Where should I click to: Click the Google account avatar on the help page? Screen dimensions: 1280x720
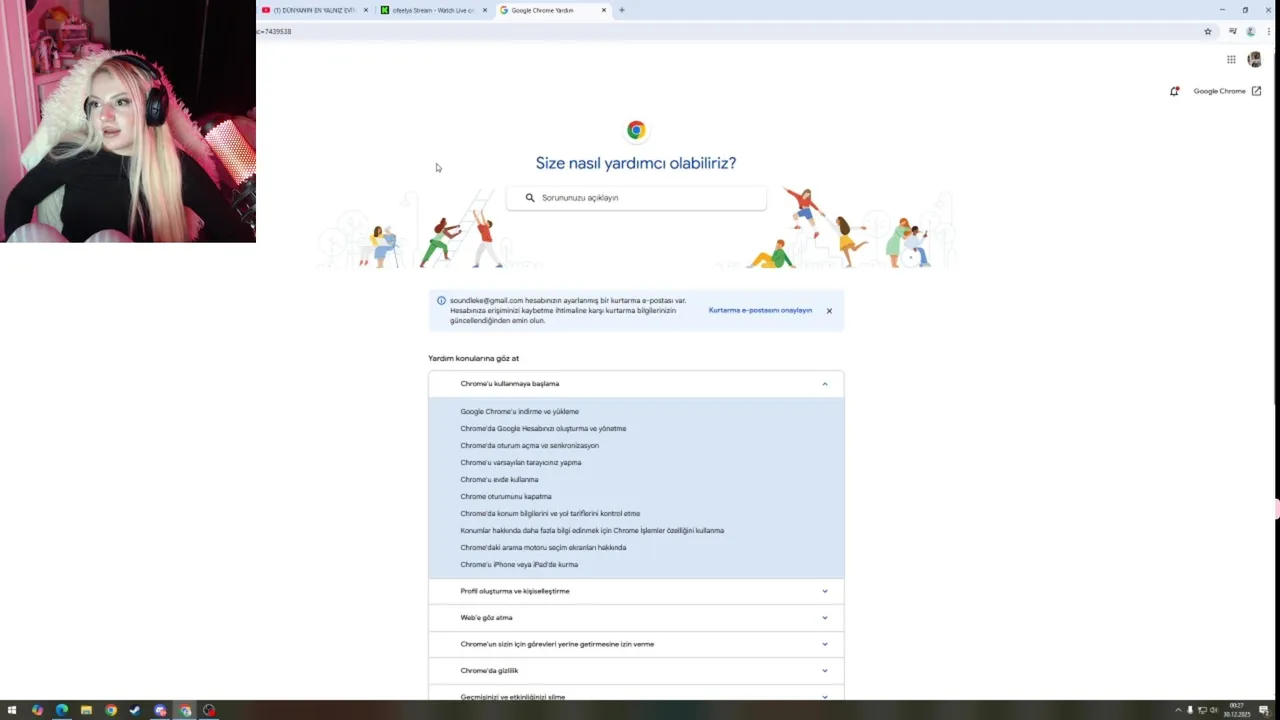coord(1255,60)
